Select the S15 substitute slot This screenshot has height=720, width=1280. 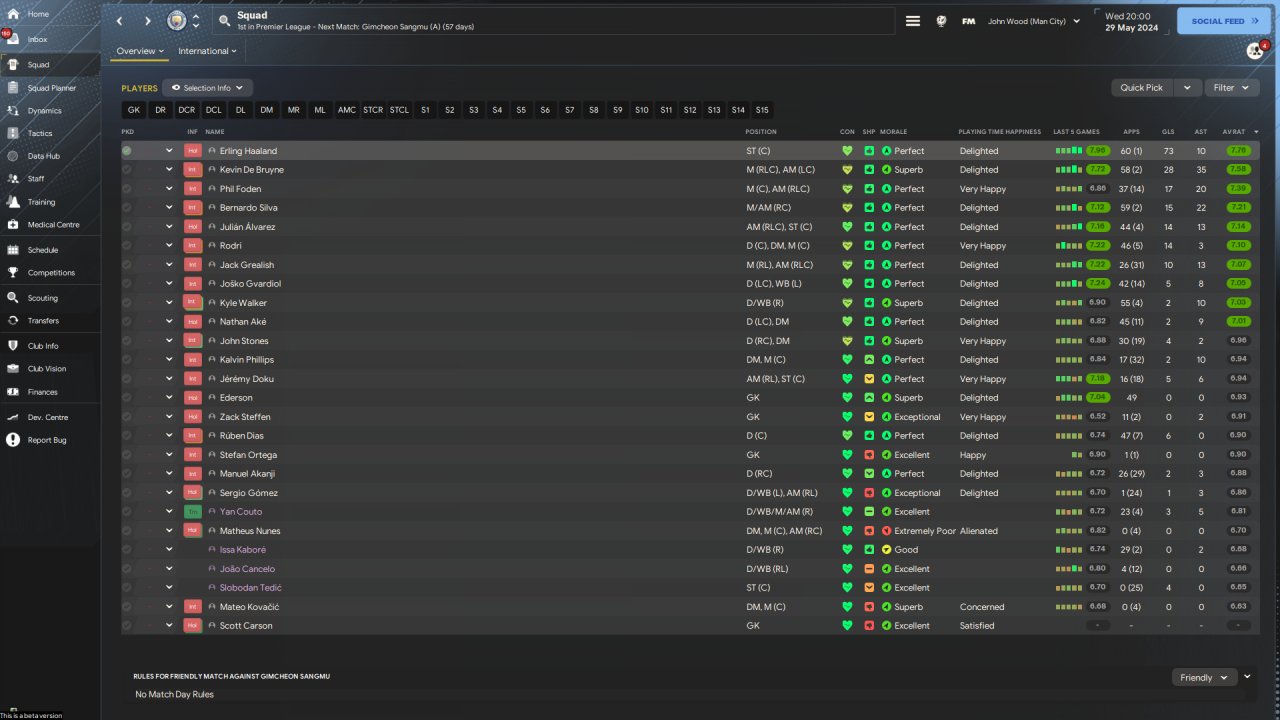[762, 110]
